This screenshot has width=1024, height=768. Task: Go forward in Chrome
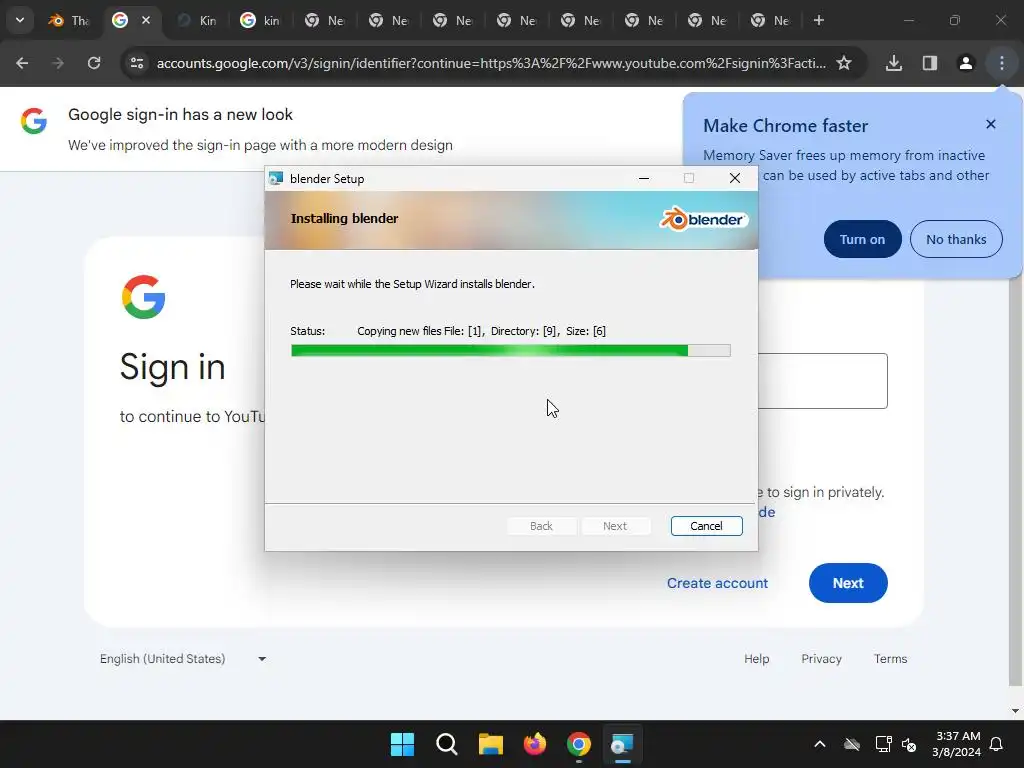click(58, 63)
